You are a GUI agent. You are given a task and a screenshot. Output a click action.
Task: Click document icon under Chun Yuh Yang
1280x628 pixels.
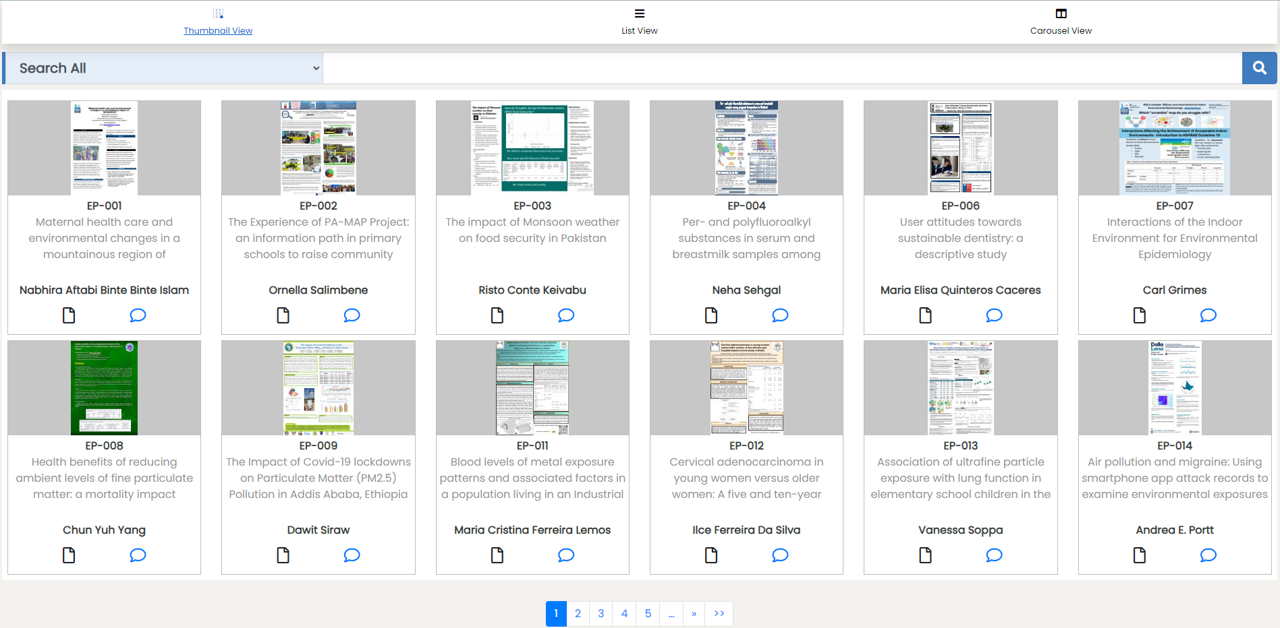69,556
